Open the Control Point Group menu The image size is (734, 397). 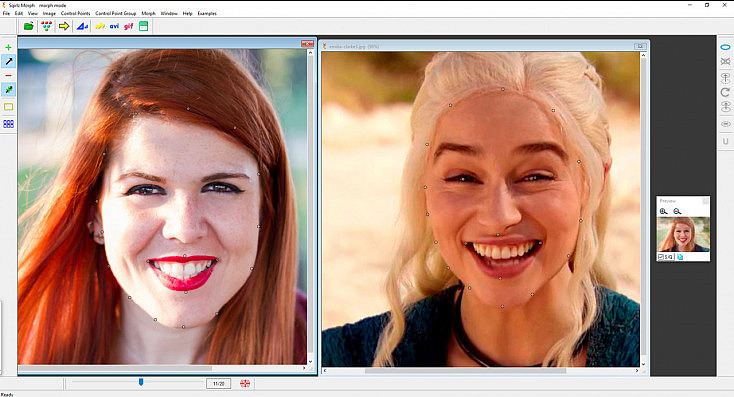(116, 13)
